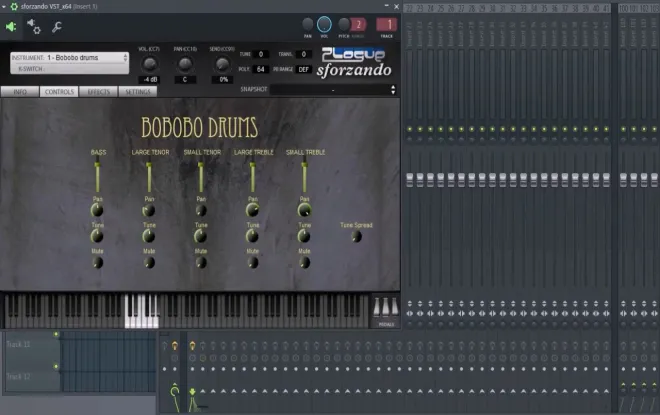This screenshot has height=415, width=660.
Task: Adjust the wrapper PAN knob
Action: tap(308, 24)
